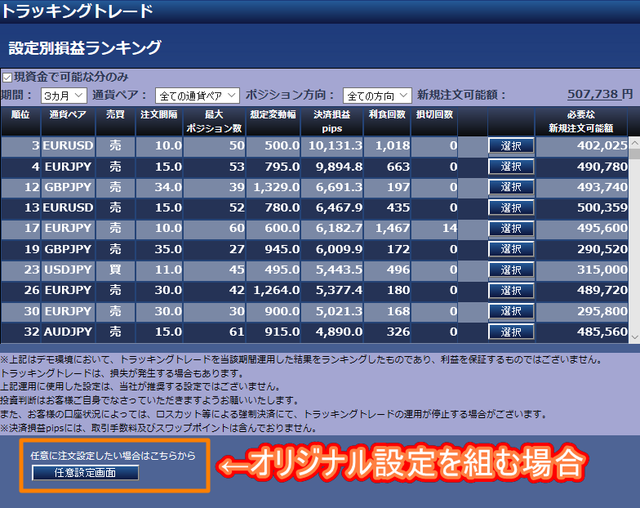
Task: Click the 485,560 required amount cell
Action: point(582,332)
